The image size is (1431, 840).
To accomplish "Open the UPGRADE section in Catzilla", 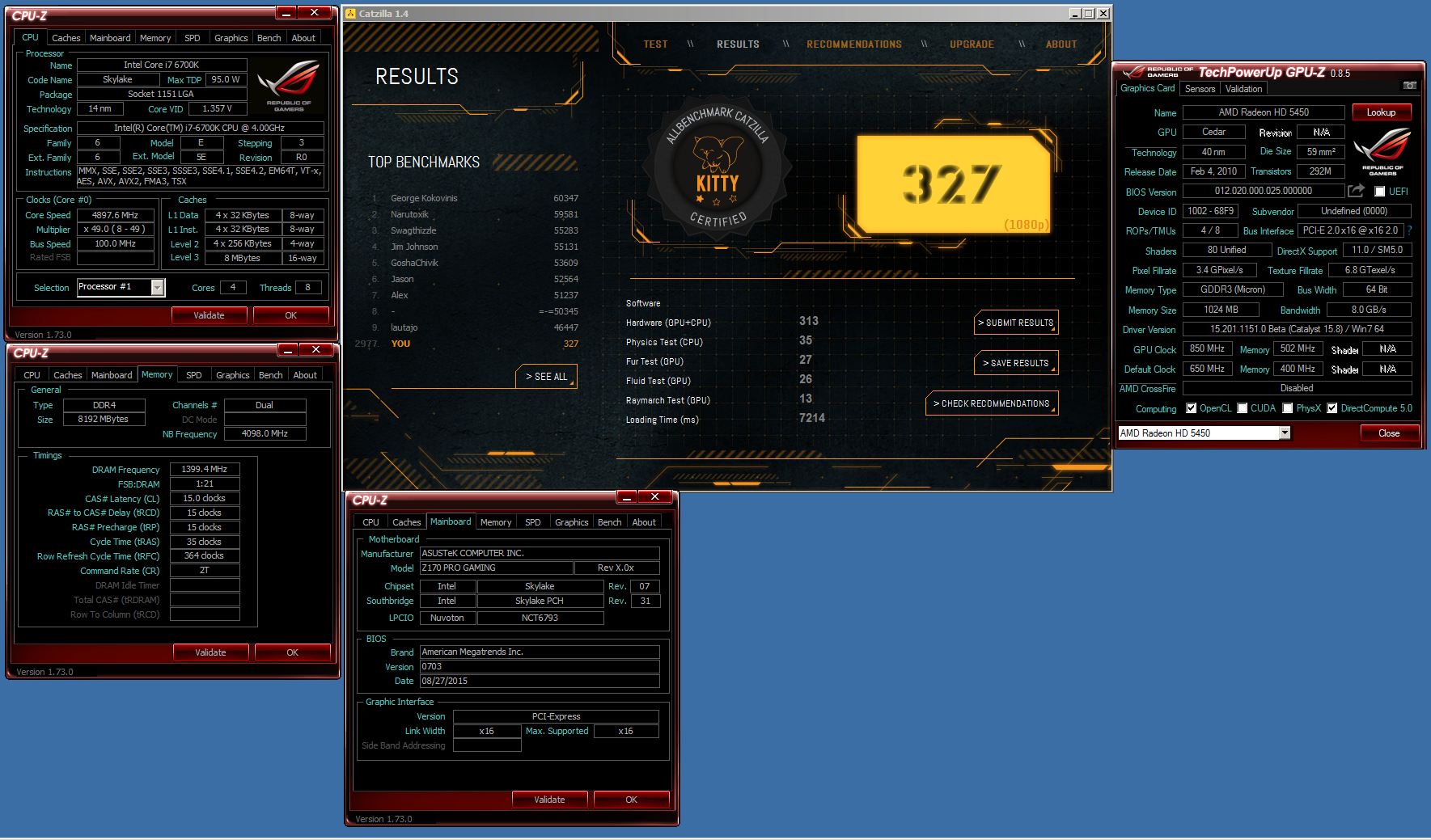I will click(972, 44).
